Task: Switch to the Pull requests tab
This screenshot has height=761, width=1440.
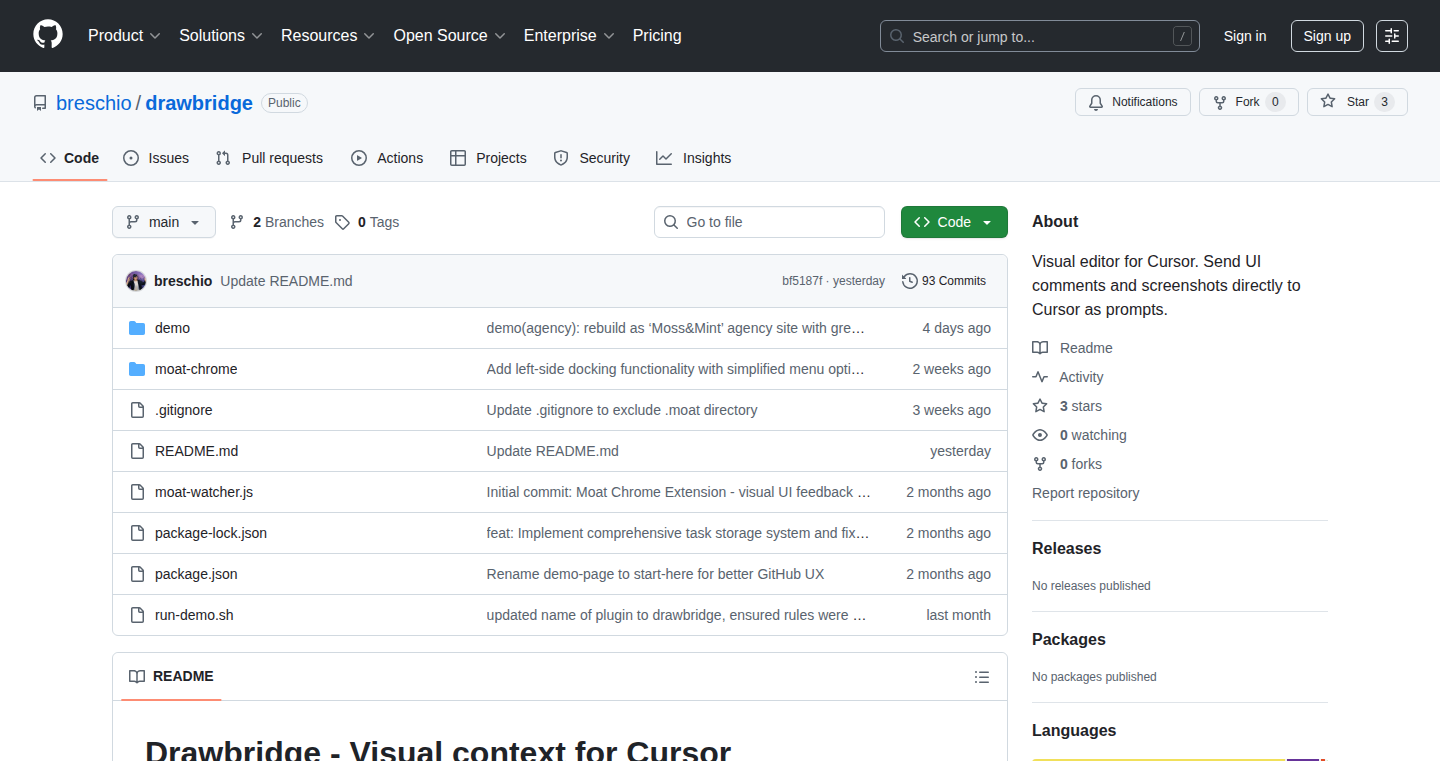Action: (x=270, y=158)
